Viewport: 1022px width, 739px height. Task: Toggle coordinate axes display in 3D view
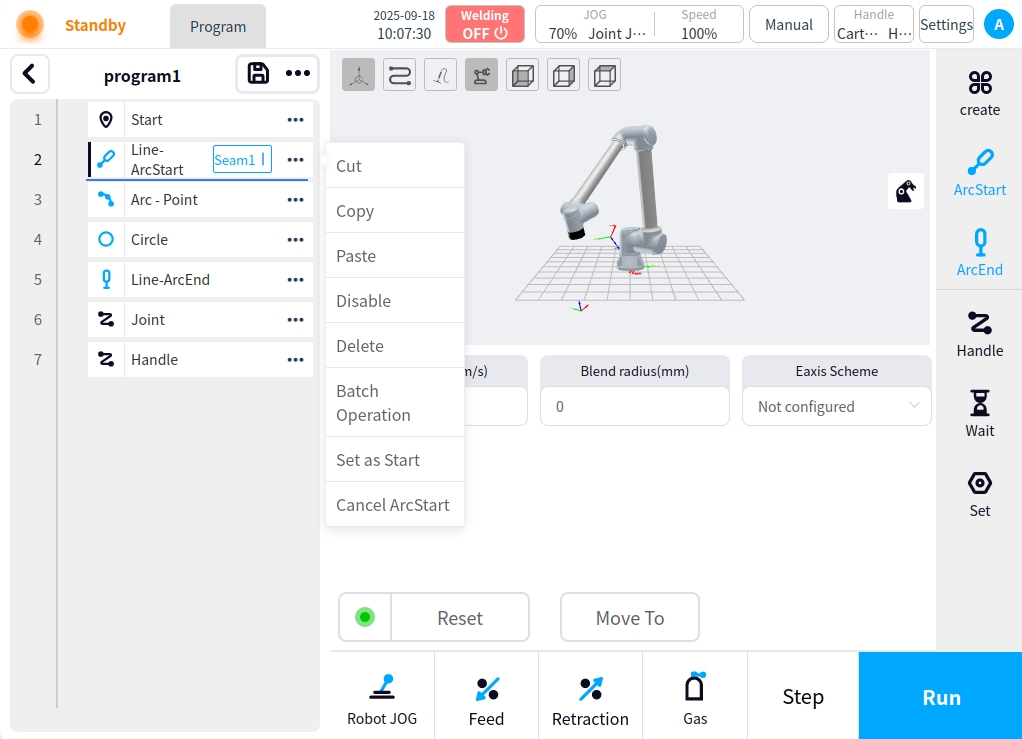point(359,75)
